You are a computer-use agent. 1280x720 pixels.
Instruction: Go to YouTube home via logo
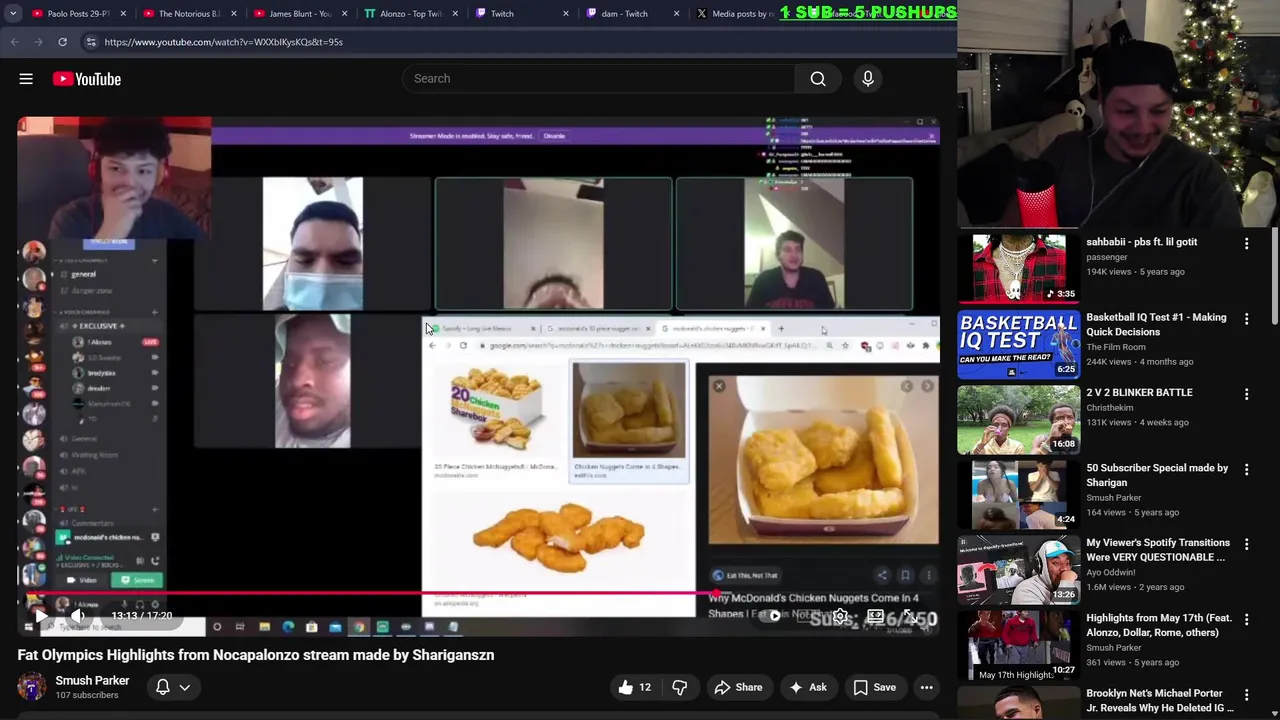(87, 79)
